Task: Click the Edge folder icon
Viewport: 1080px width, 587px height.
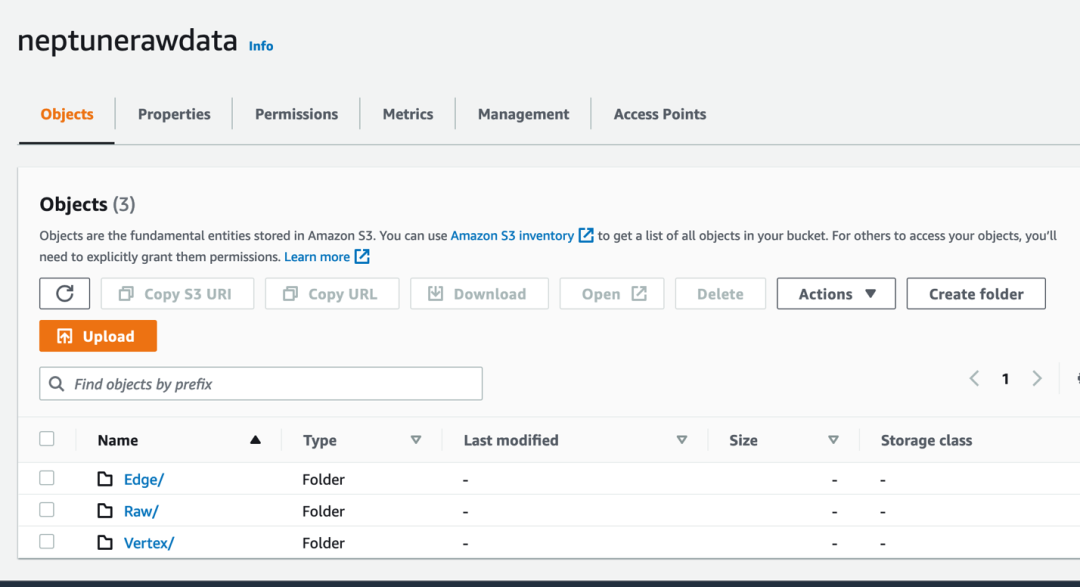Action: pyautogui.click(x=105, y=479)
